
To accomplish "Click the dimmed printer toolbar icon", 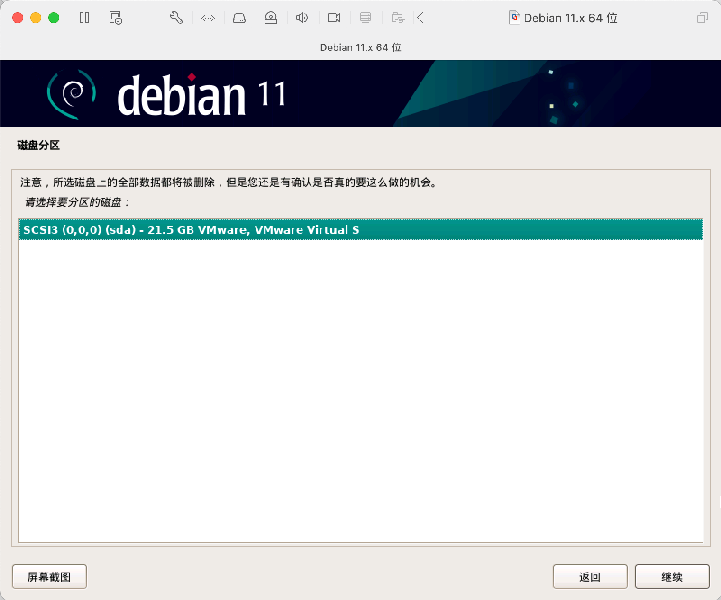I will point(366,18).
